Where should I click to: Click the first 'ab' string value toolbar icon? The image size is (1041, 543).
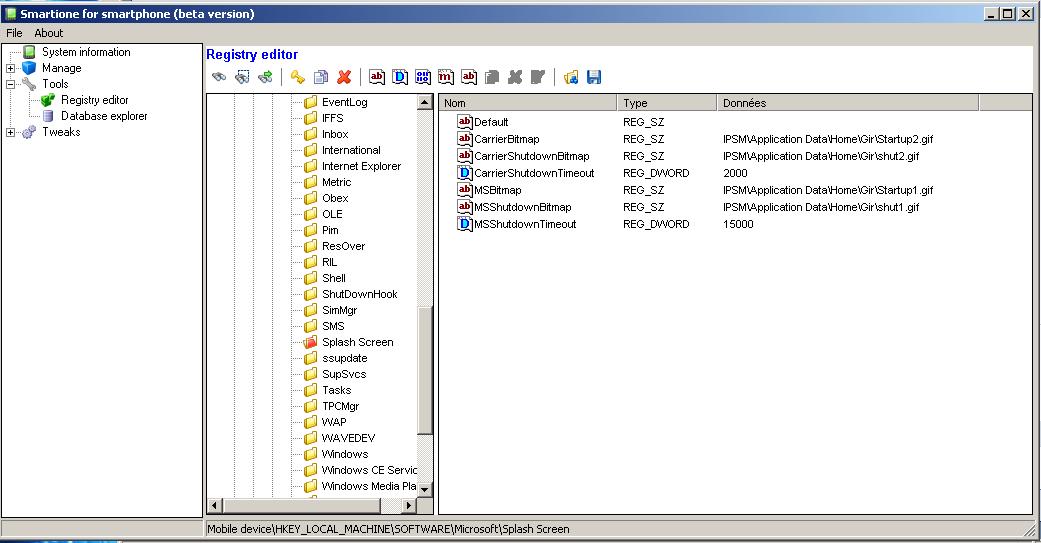(377, 77)
